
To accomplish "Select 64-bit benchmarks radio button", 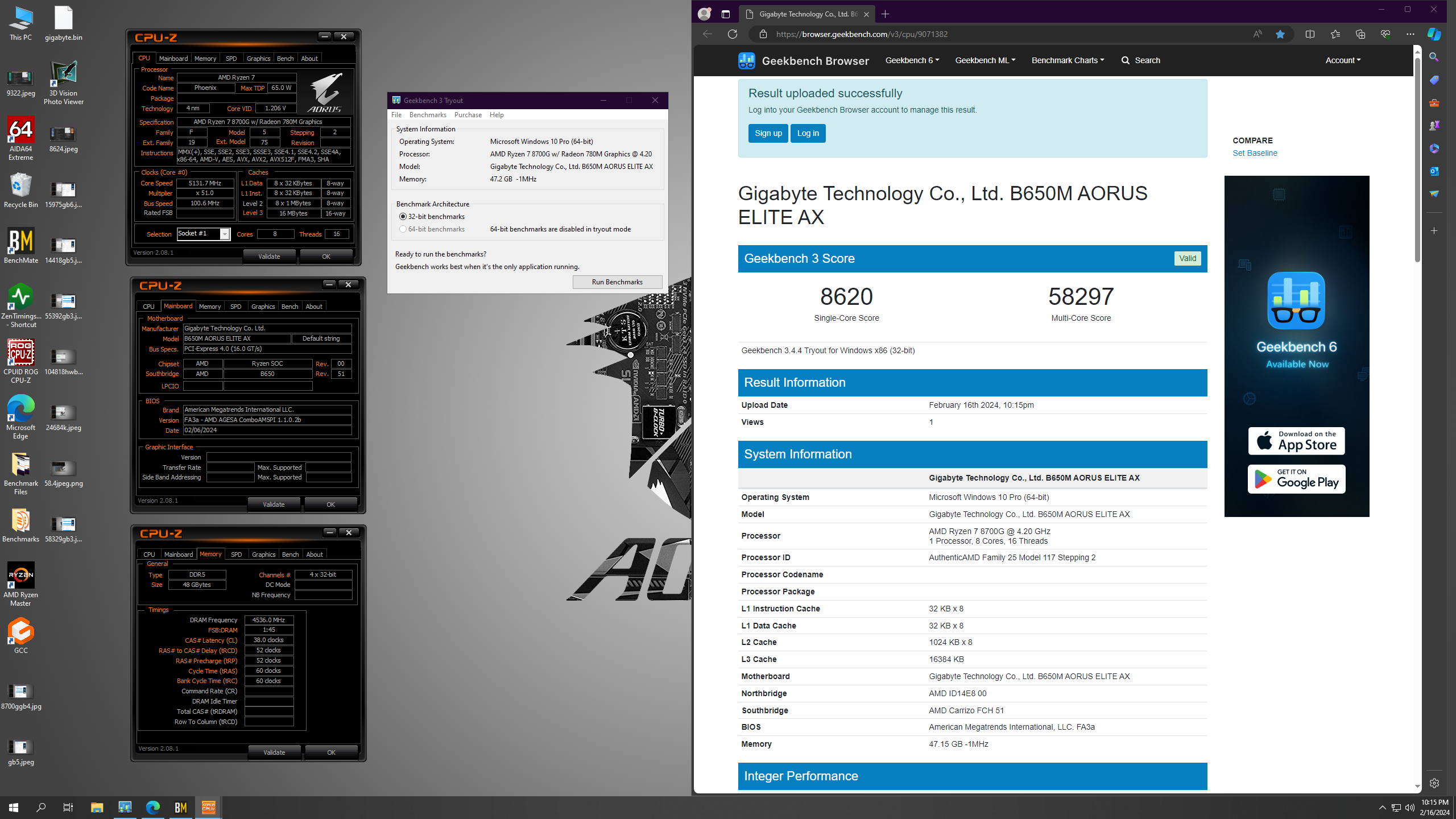I will click(x=403, y=229).
